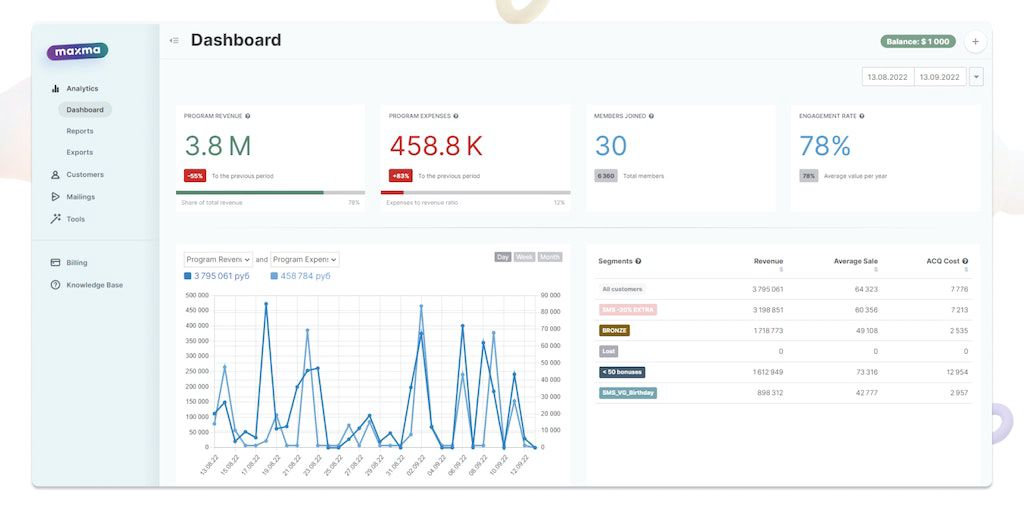Select the BRONZE segment tag

pyautogui.click(x=614, y=330)
